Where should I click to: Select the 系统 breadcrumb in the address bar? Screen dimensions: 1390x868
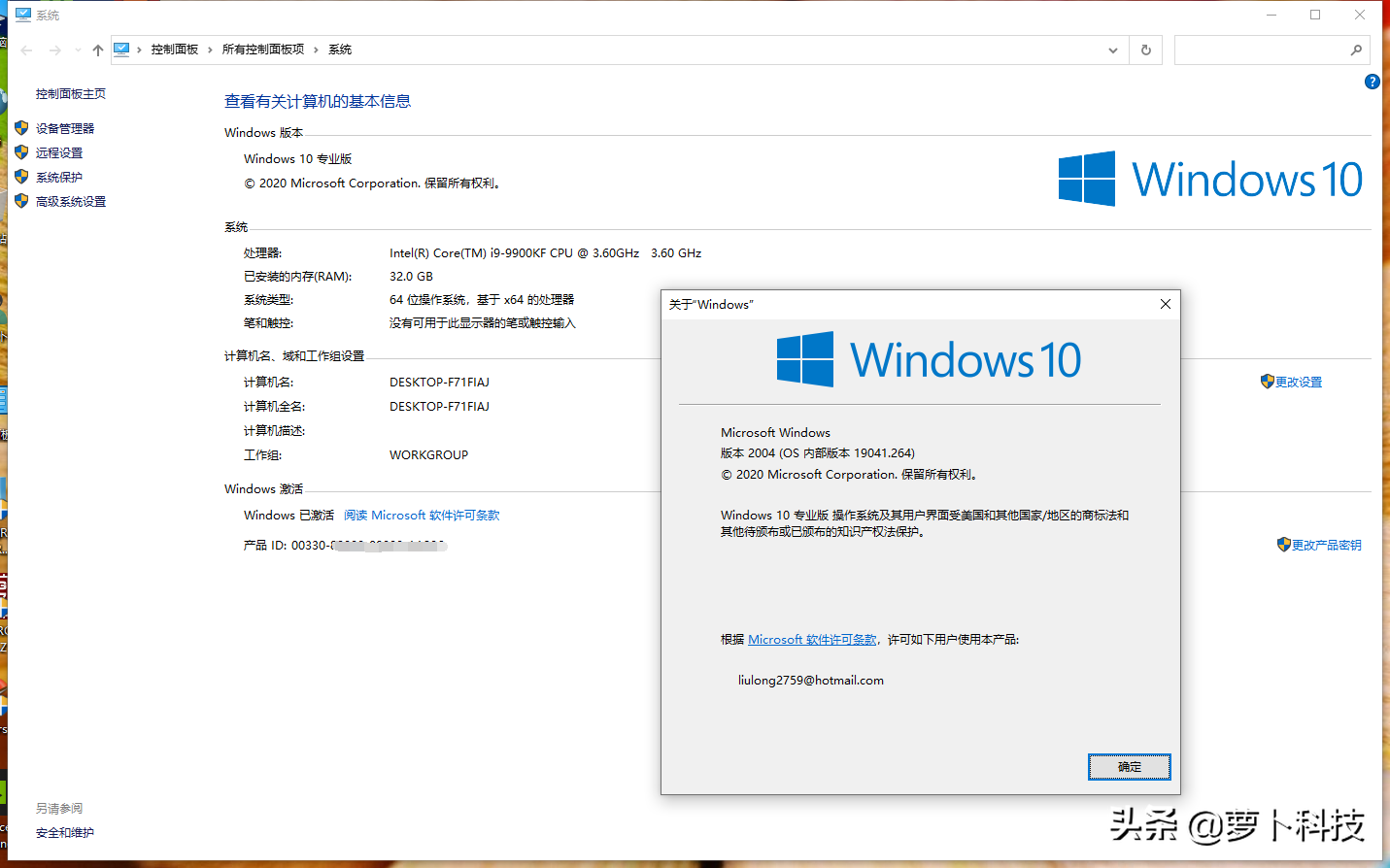[x=340, y=50]
